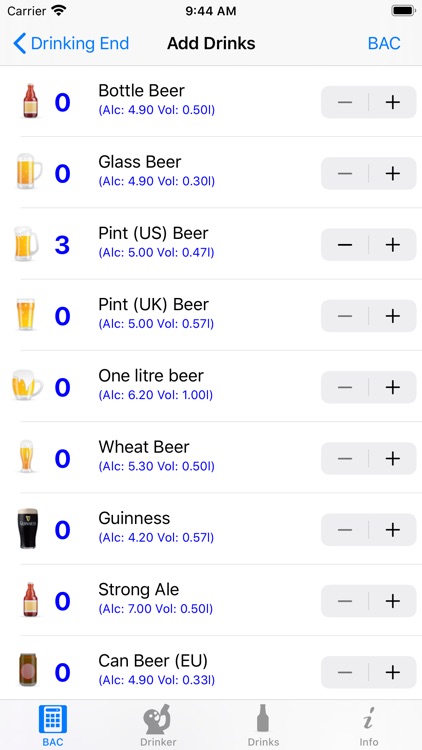Go back to Drinking End

click(x=71, y=44)
